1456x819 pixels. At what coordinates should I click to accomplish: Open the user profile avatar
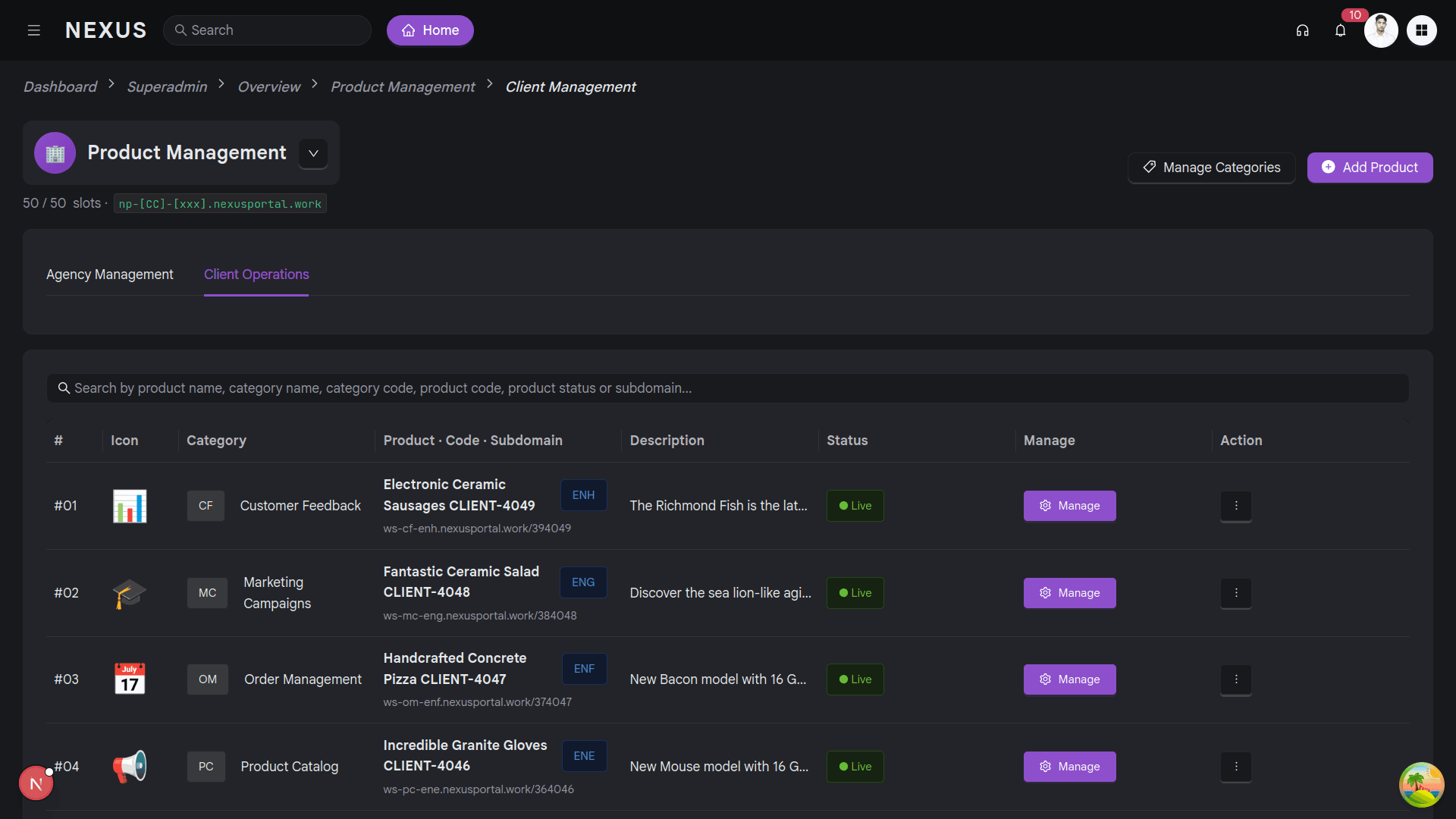(1381, 30)
